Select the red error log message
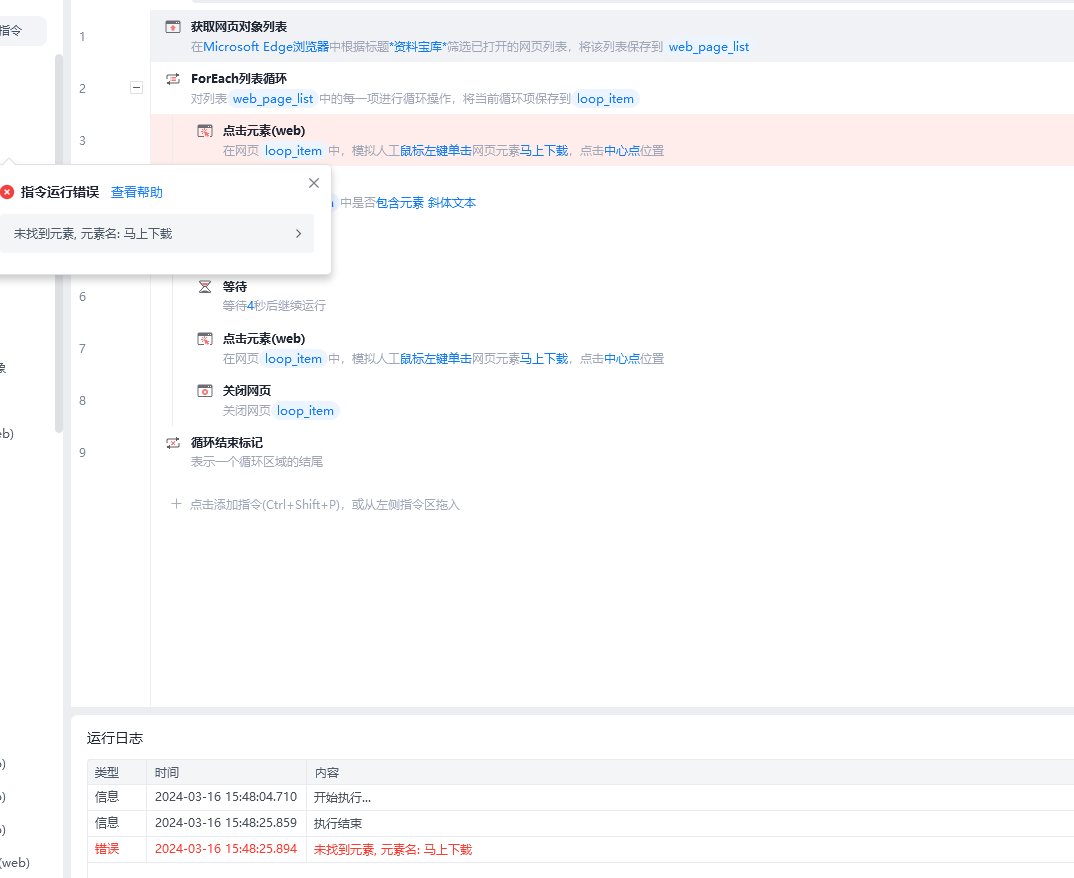 pyautogui.click(x=393, y=850)
